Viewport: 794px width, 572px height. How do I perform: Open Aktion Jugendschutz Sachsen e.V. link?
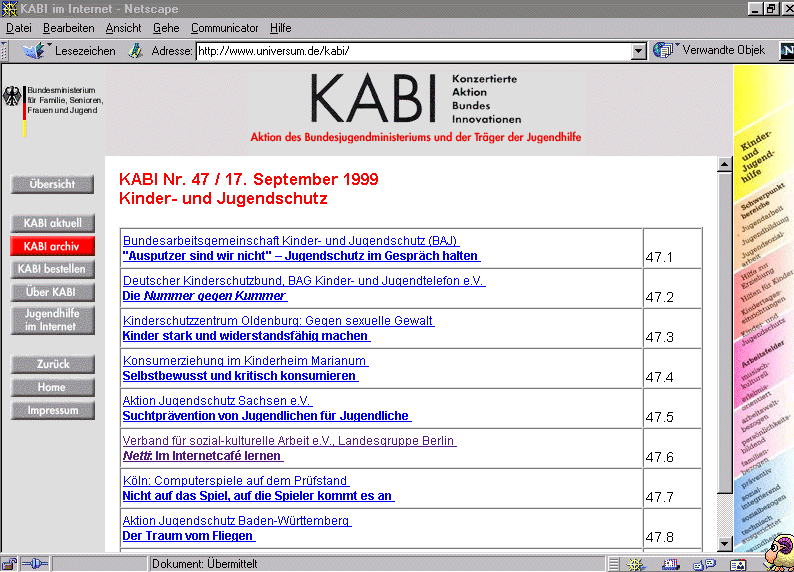pos(217,400)
